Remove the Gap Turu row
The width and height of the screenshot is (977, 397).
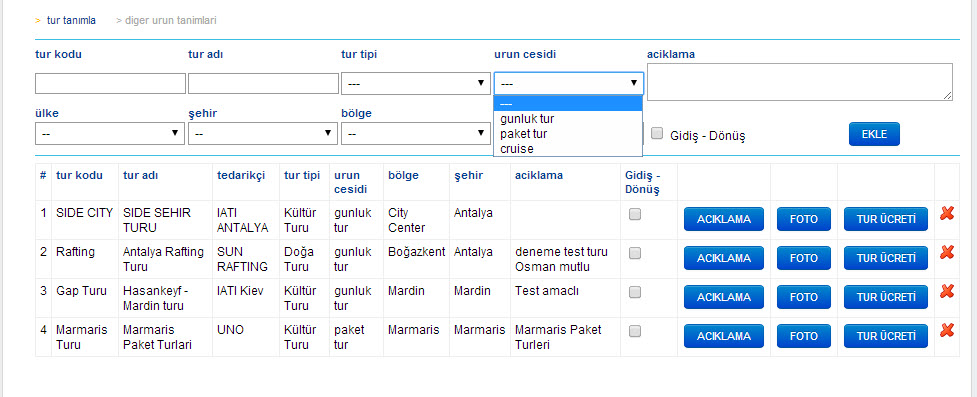point(946,291)
